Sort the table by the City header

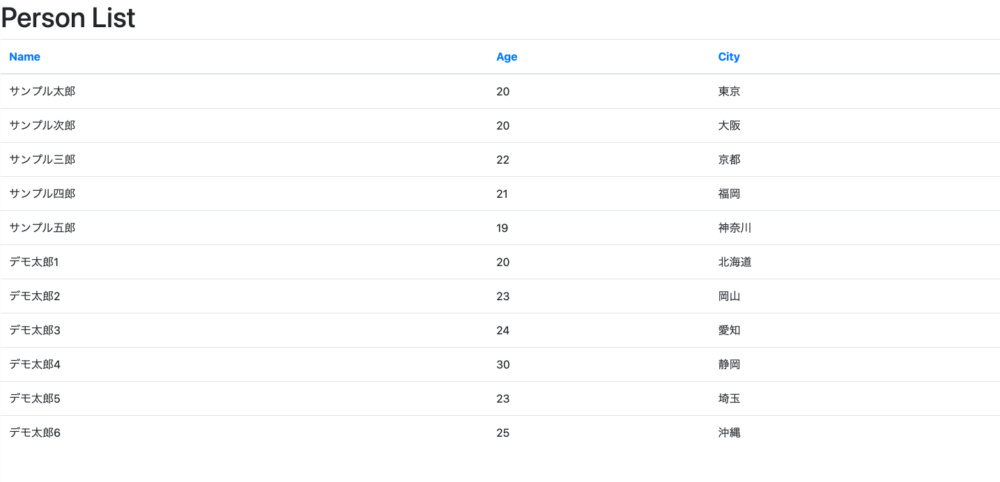(729, 57)
